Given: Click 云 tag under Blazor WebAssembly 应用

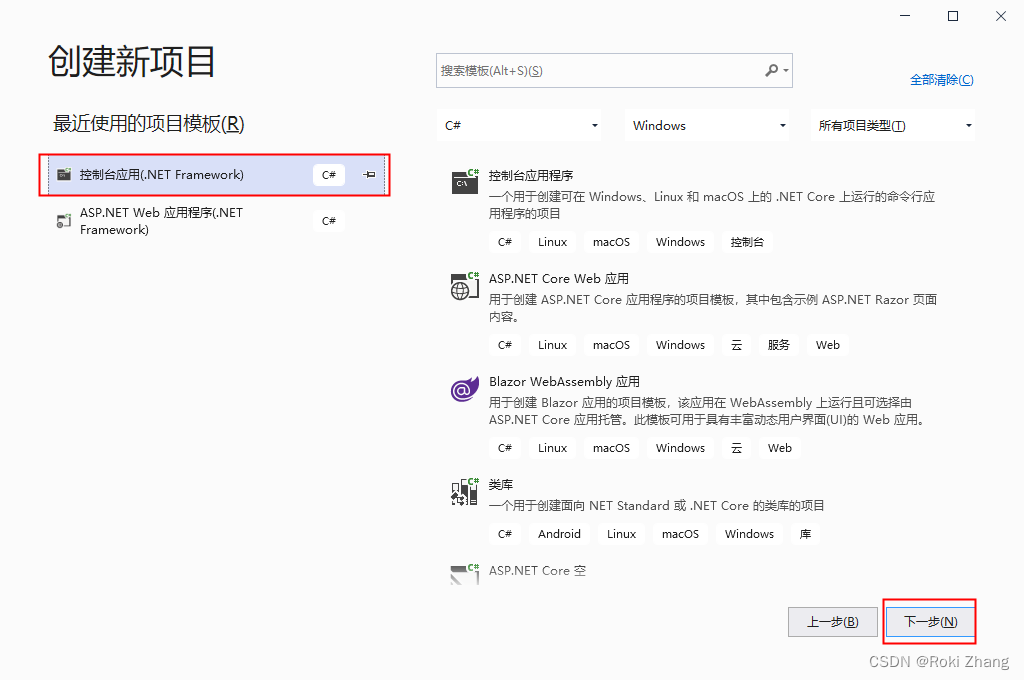Looking at the screenshot, I should coord(737,448).
